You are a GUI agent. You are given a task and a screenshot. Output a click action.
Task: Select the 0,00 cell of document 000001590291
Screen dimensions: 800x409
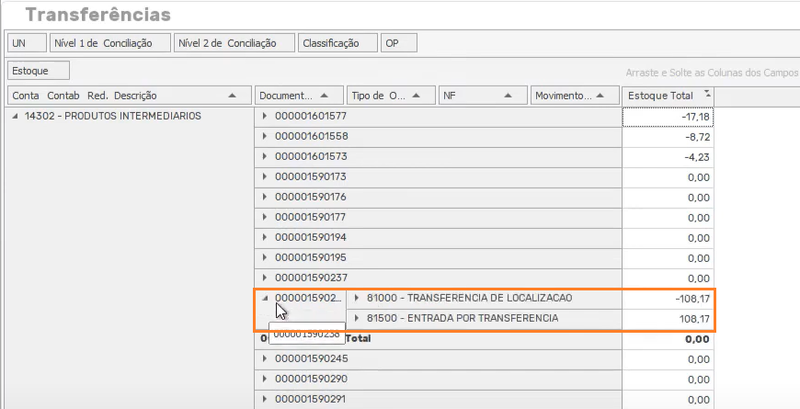tap(668, 400)
